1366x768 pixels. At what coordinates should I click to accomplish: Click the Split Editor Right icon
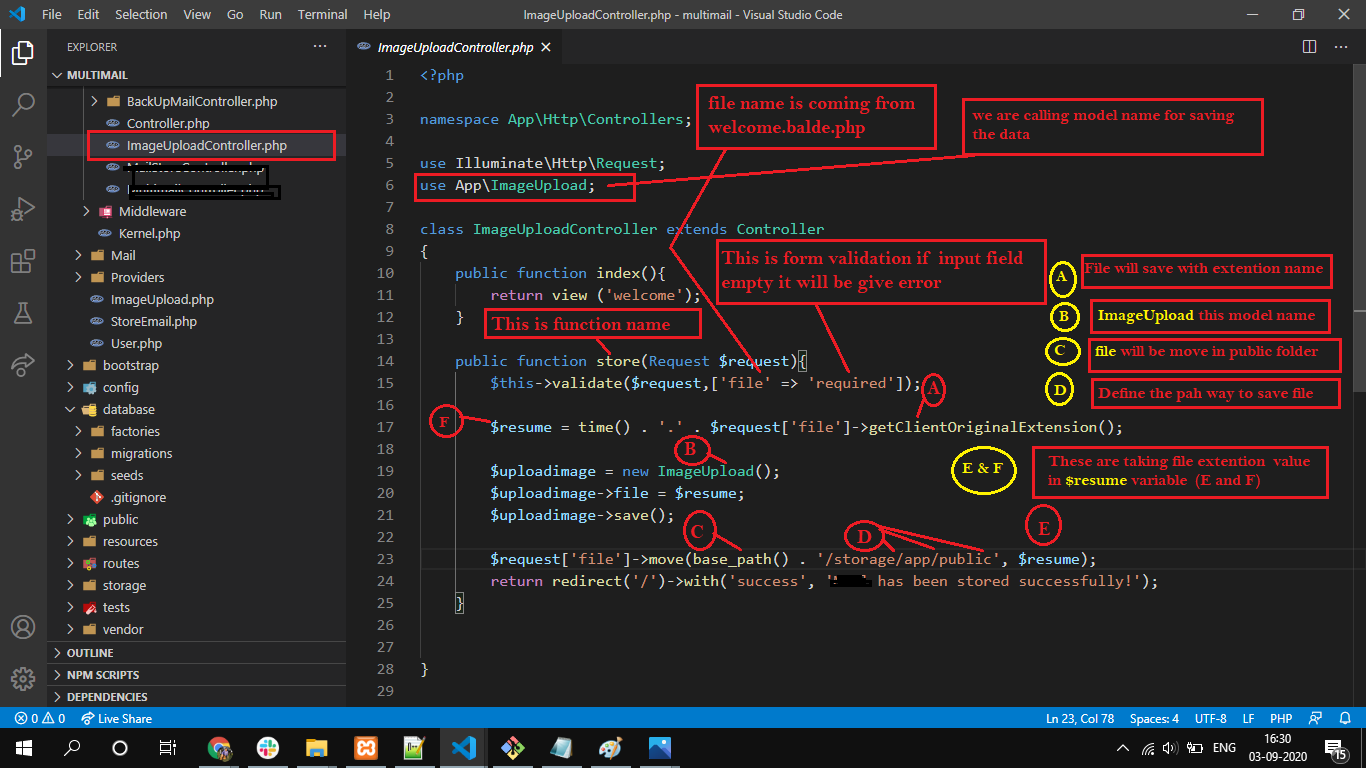1309,47
